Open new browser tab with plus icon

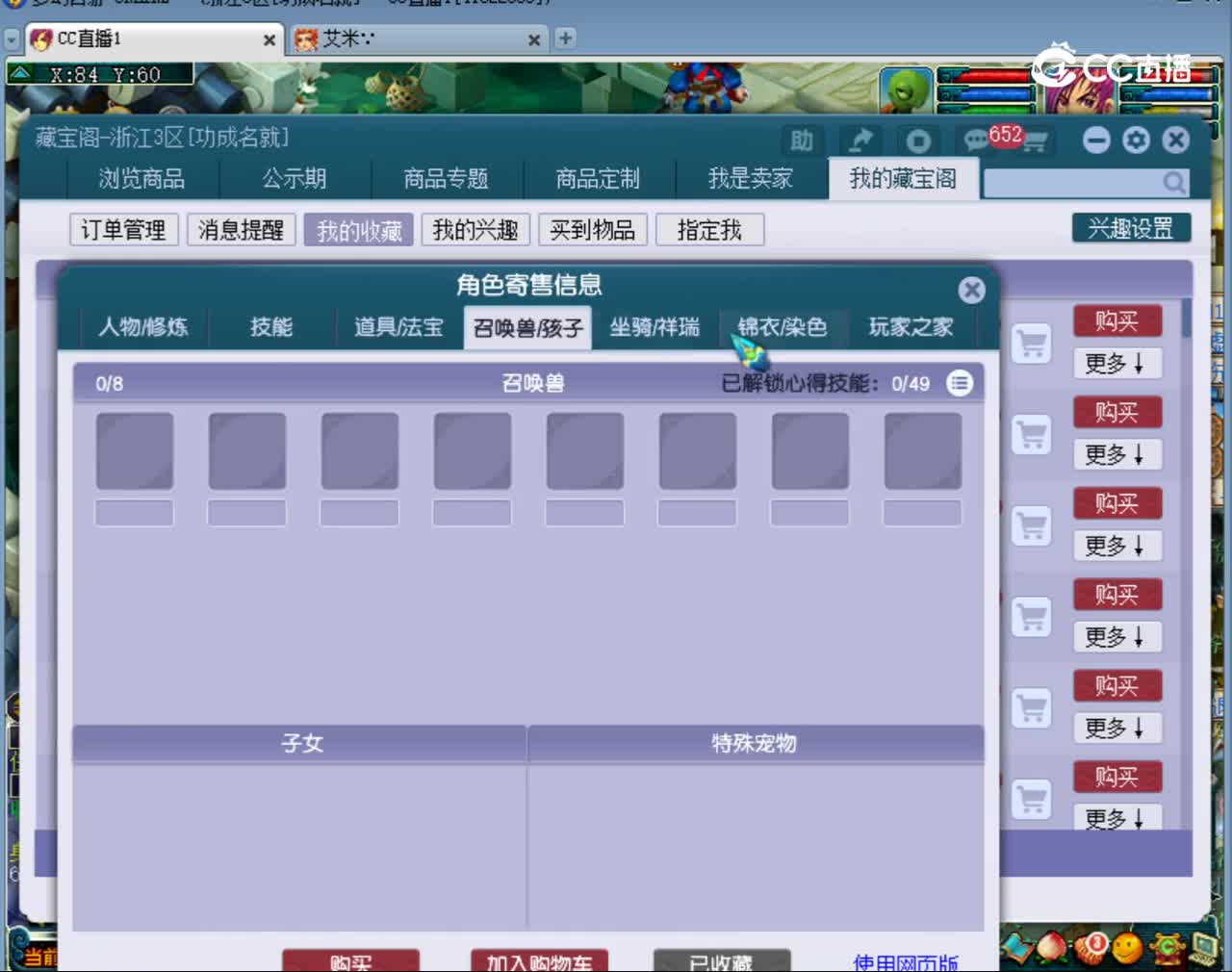[x=565, y=38]
